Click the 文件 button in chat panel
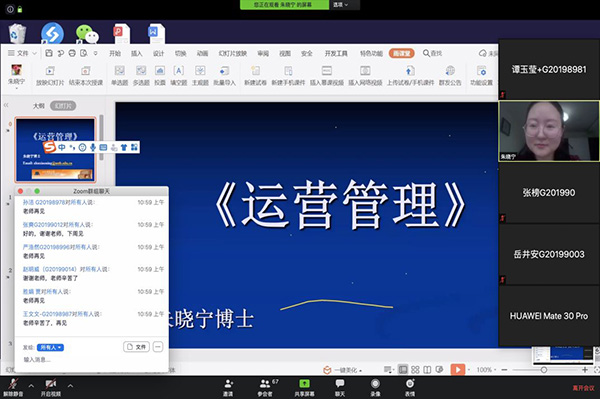Viewport: 600px width, 399px height. click(x=137, y=347)
